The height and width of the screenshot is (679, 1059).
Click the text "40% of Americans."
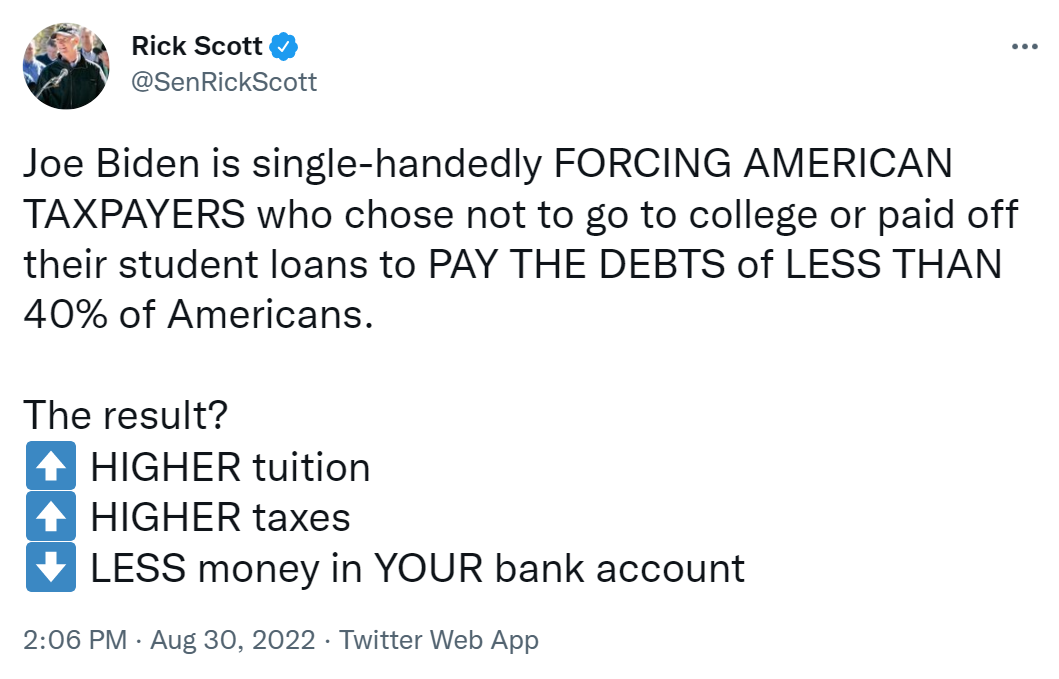(x=199, y=315)
